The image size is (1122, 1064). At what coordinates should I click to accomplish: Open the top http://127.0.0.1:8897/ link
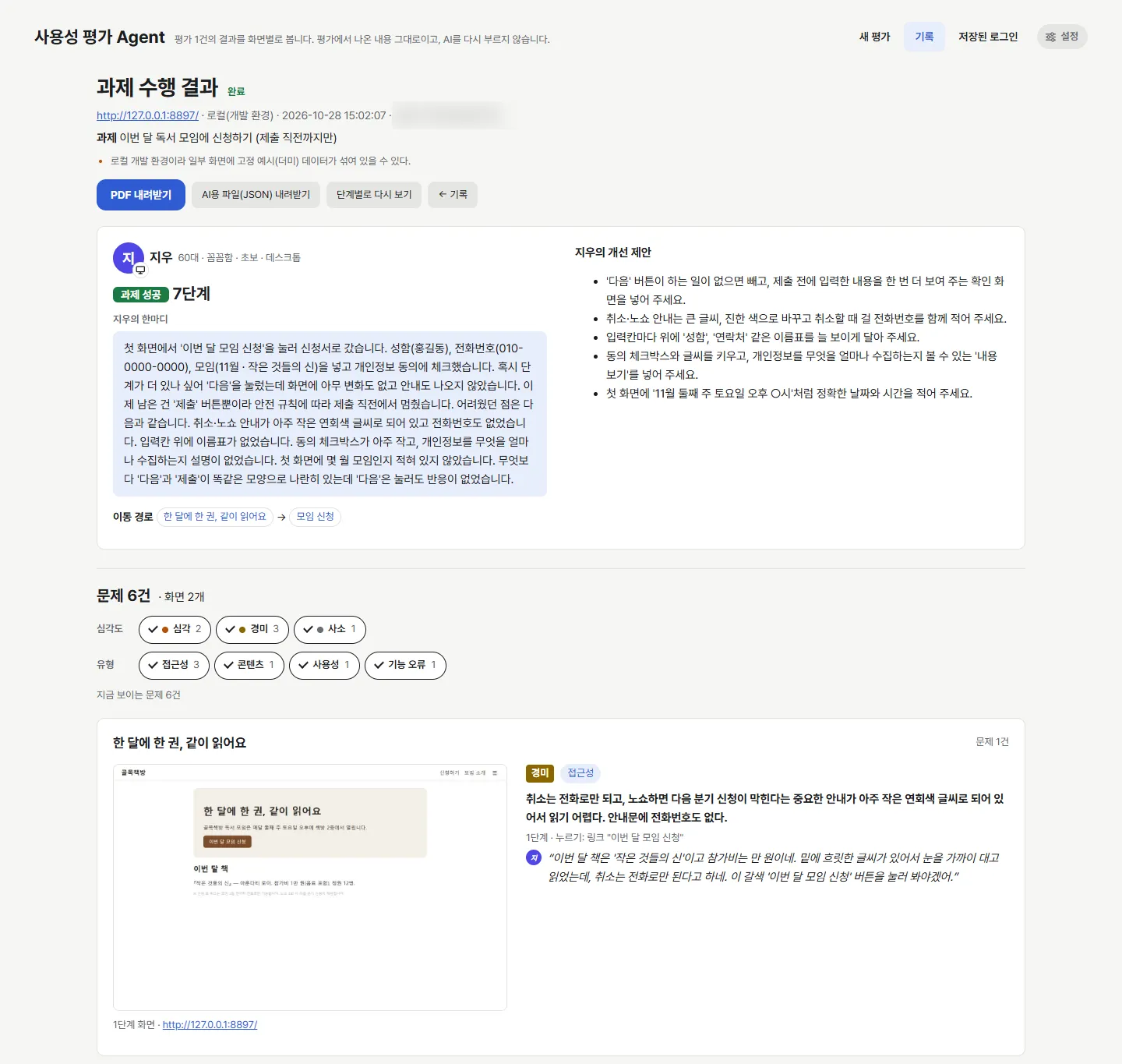point(147,115)
